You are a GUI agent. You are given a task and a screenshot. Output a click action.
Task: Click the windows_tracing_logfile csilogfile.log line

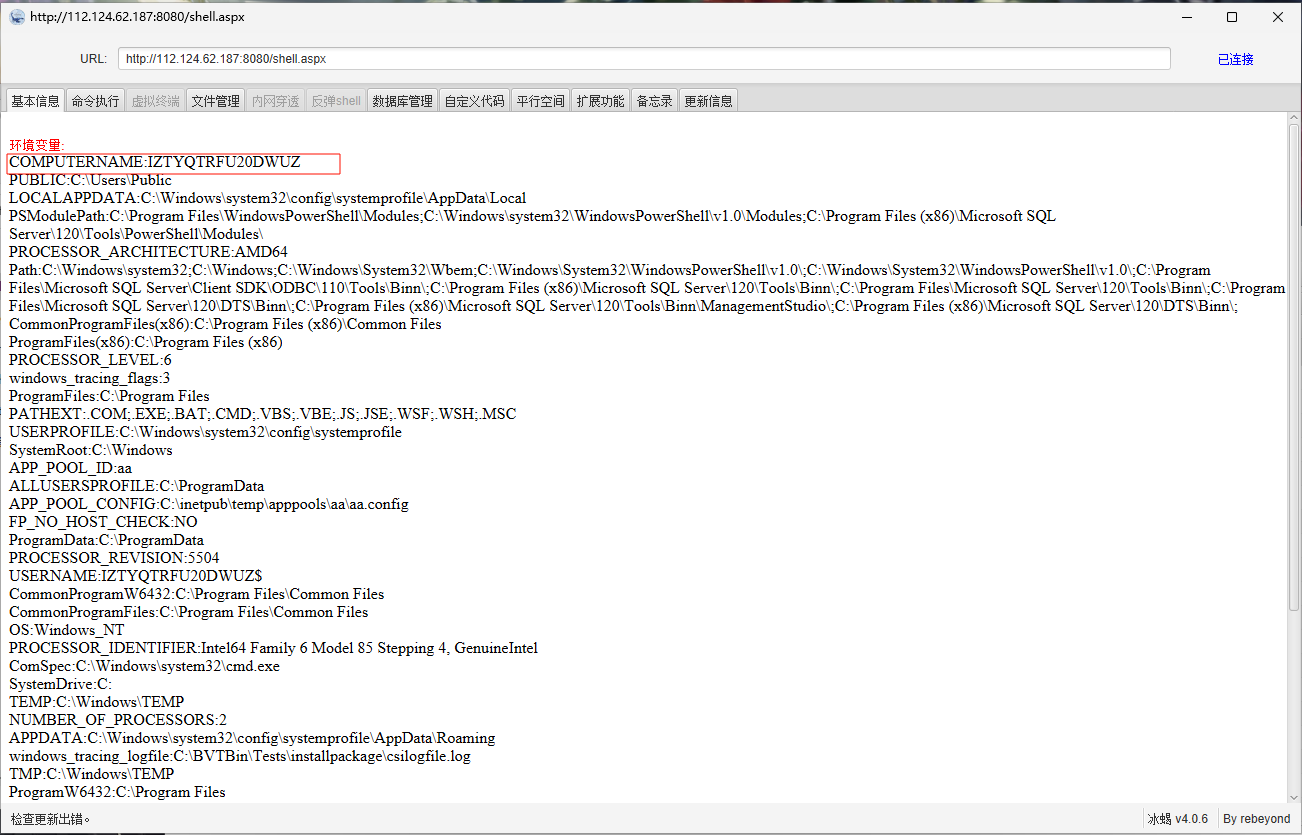click(240, 756)
